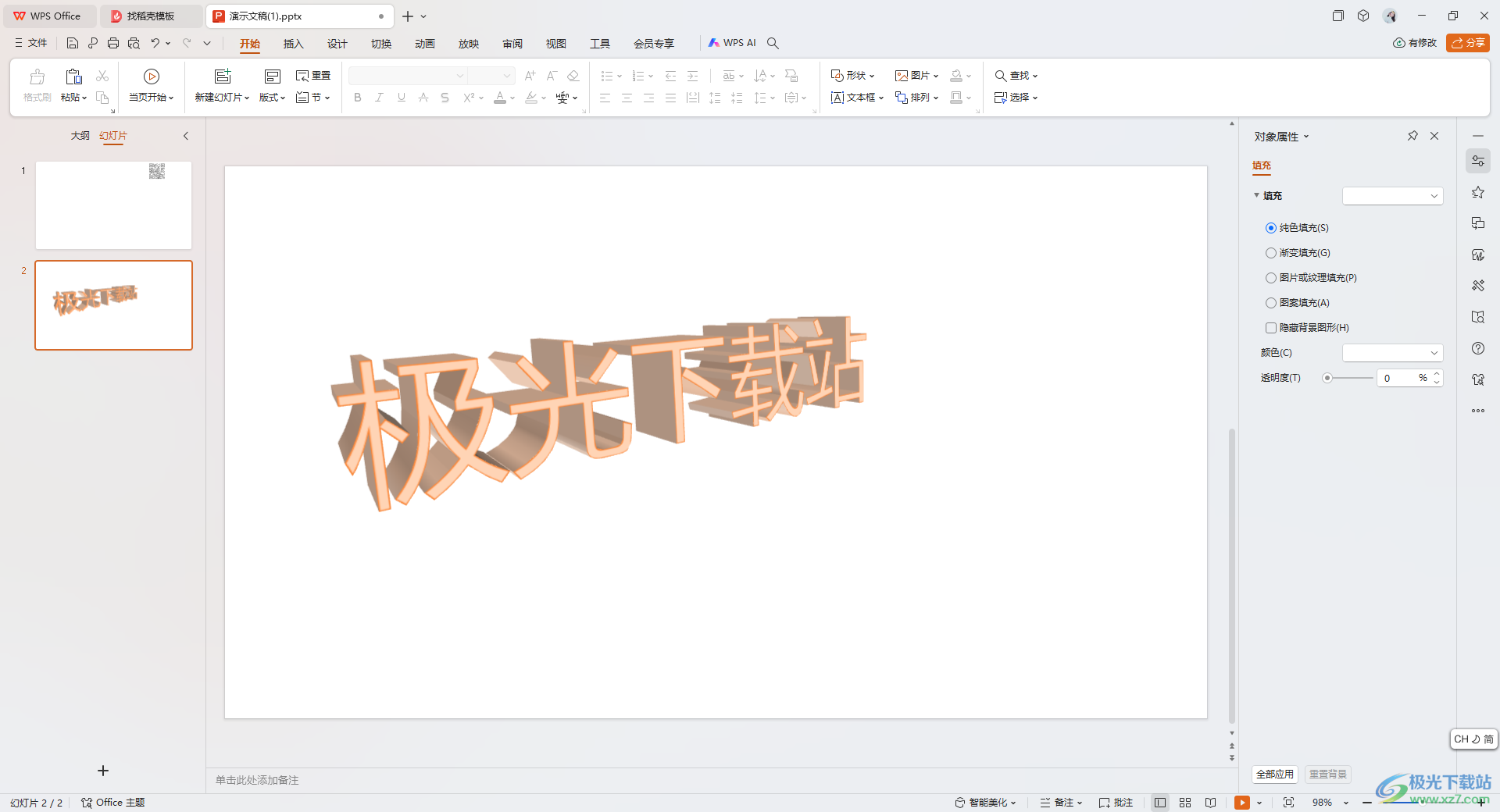Image resolution: width=1500 pixels, height=812 pixels.
Task: Enable hide background graphics checkbox
Action: (1271, 328)
